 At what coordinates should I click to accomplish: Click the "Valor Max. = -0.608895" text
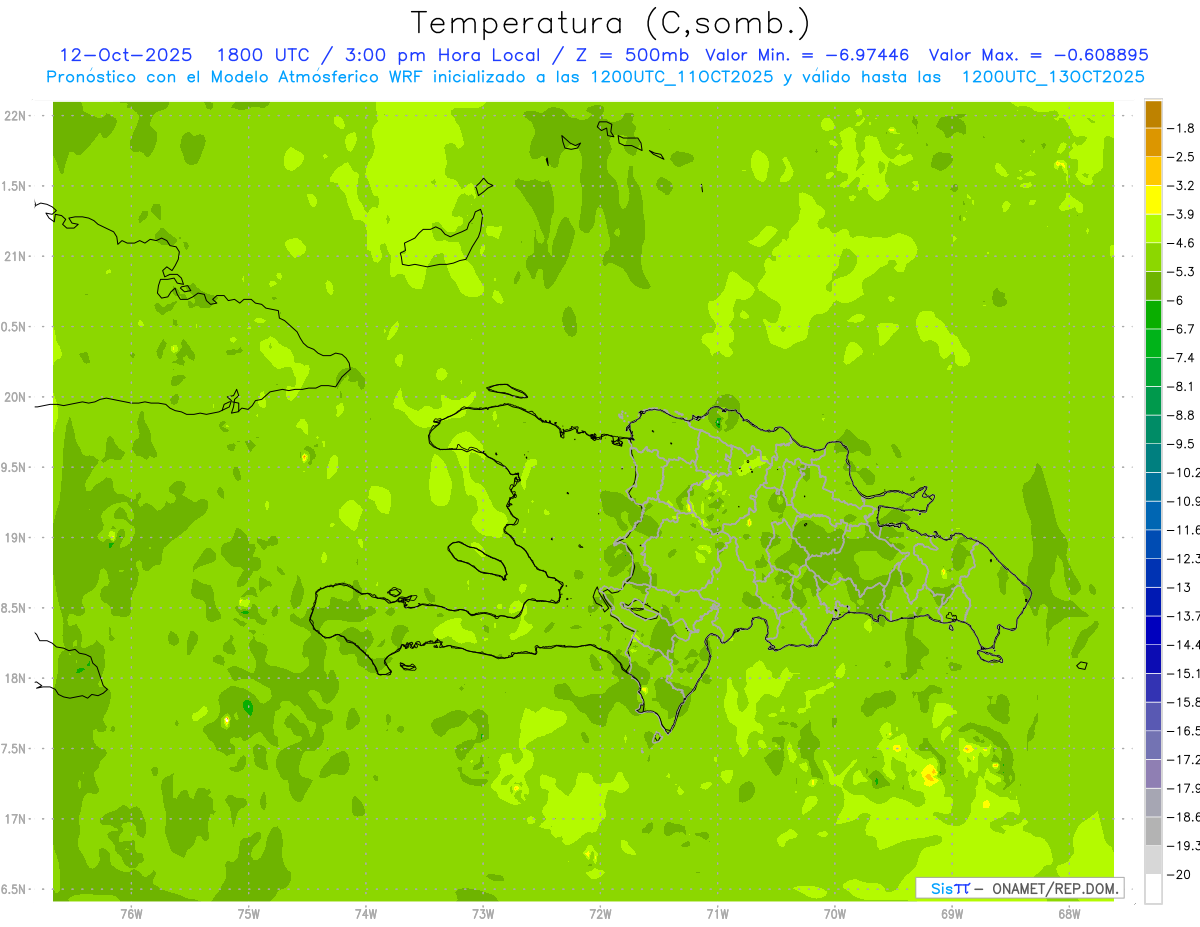click(x=1038, y=55)
